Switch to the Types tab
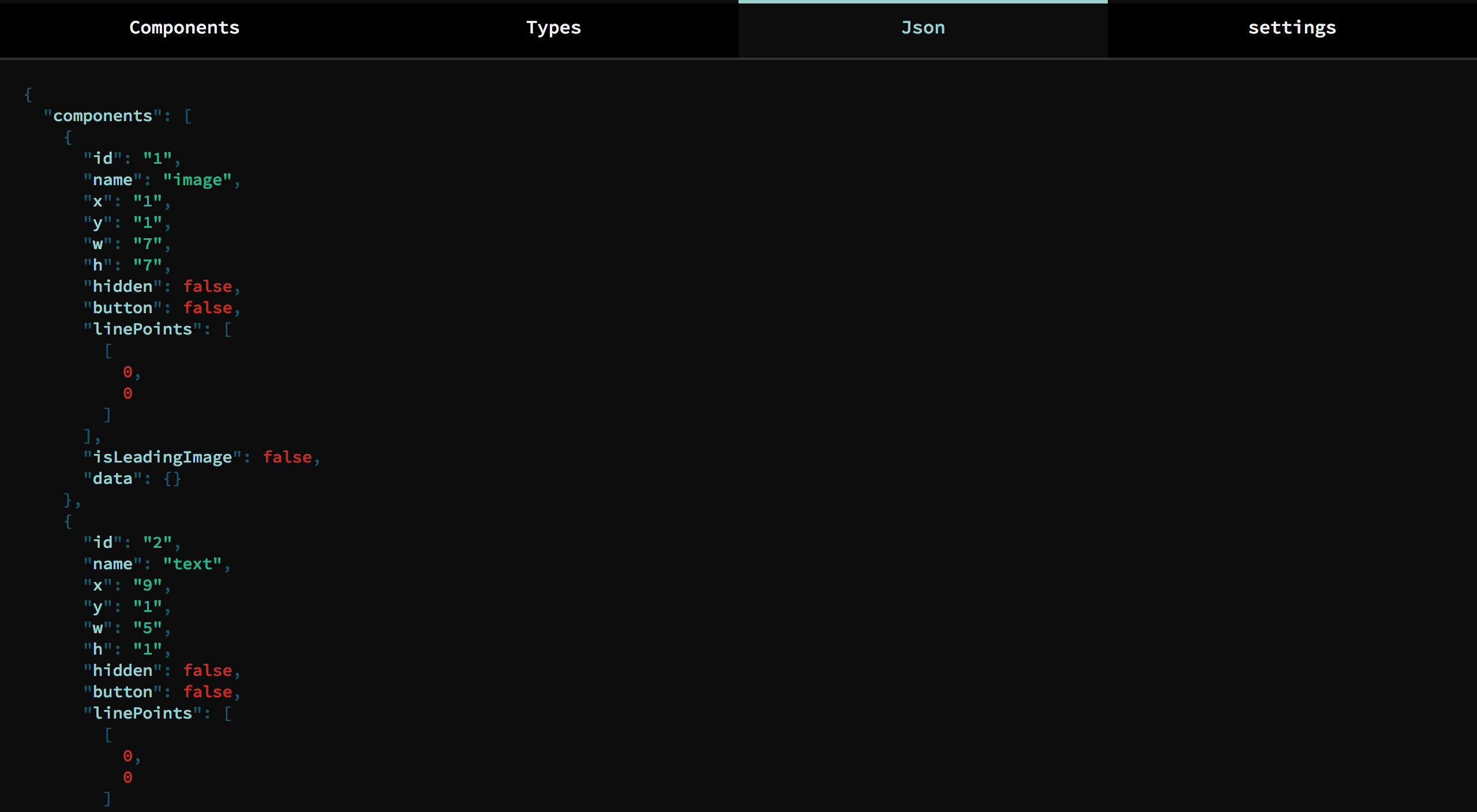 pos(553,28)
